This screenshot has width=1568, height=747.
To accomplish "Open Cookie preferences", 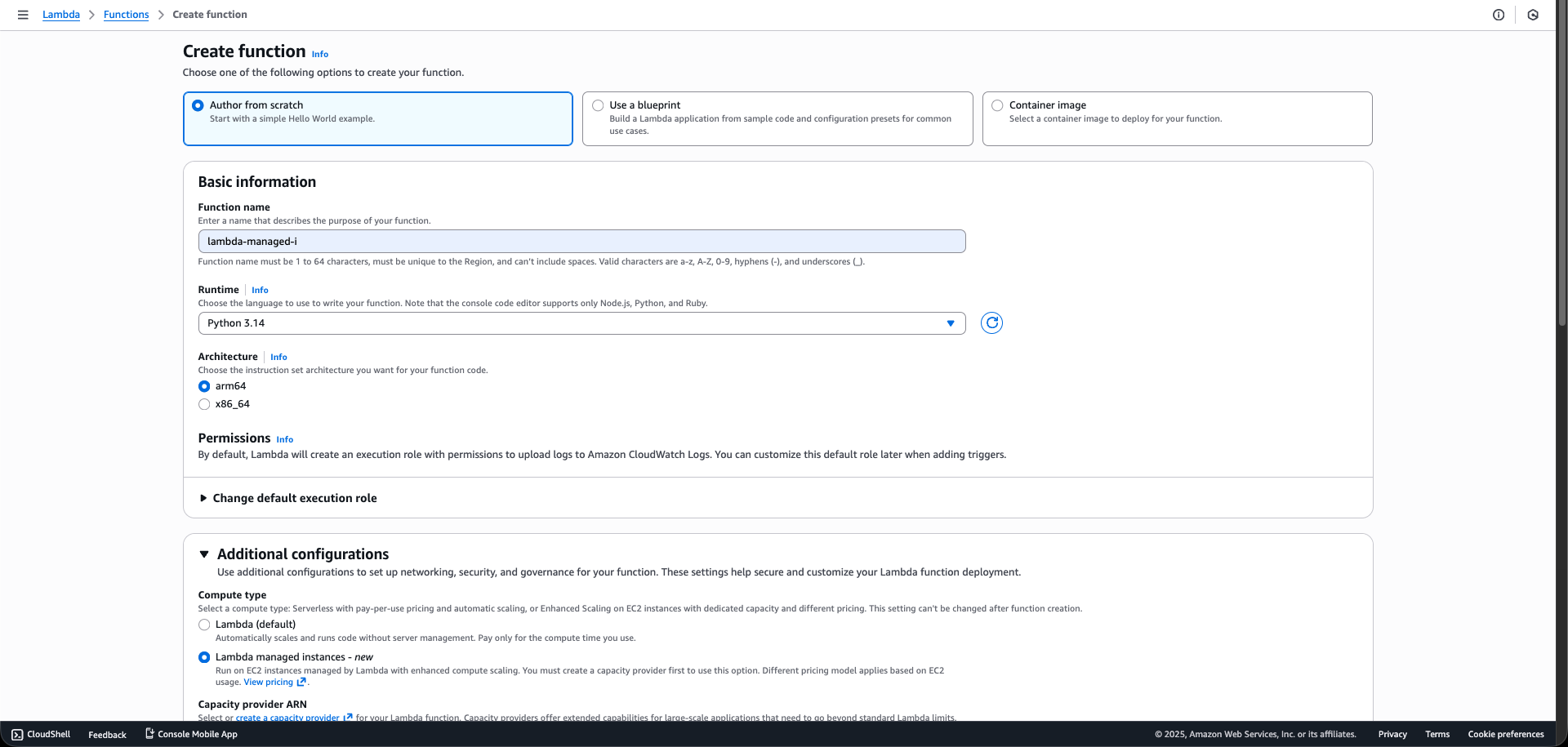I will 1506,734.
